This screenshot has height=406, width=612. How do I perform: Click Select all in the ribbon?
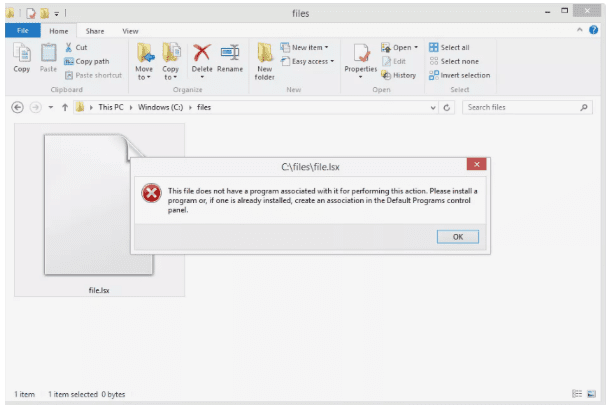[449, 47]
